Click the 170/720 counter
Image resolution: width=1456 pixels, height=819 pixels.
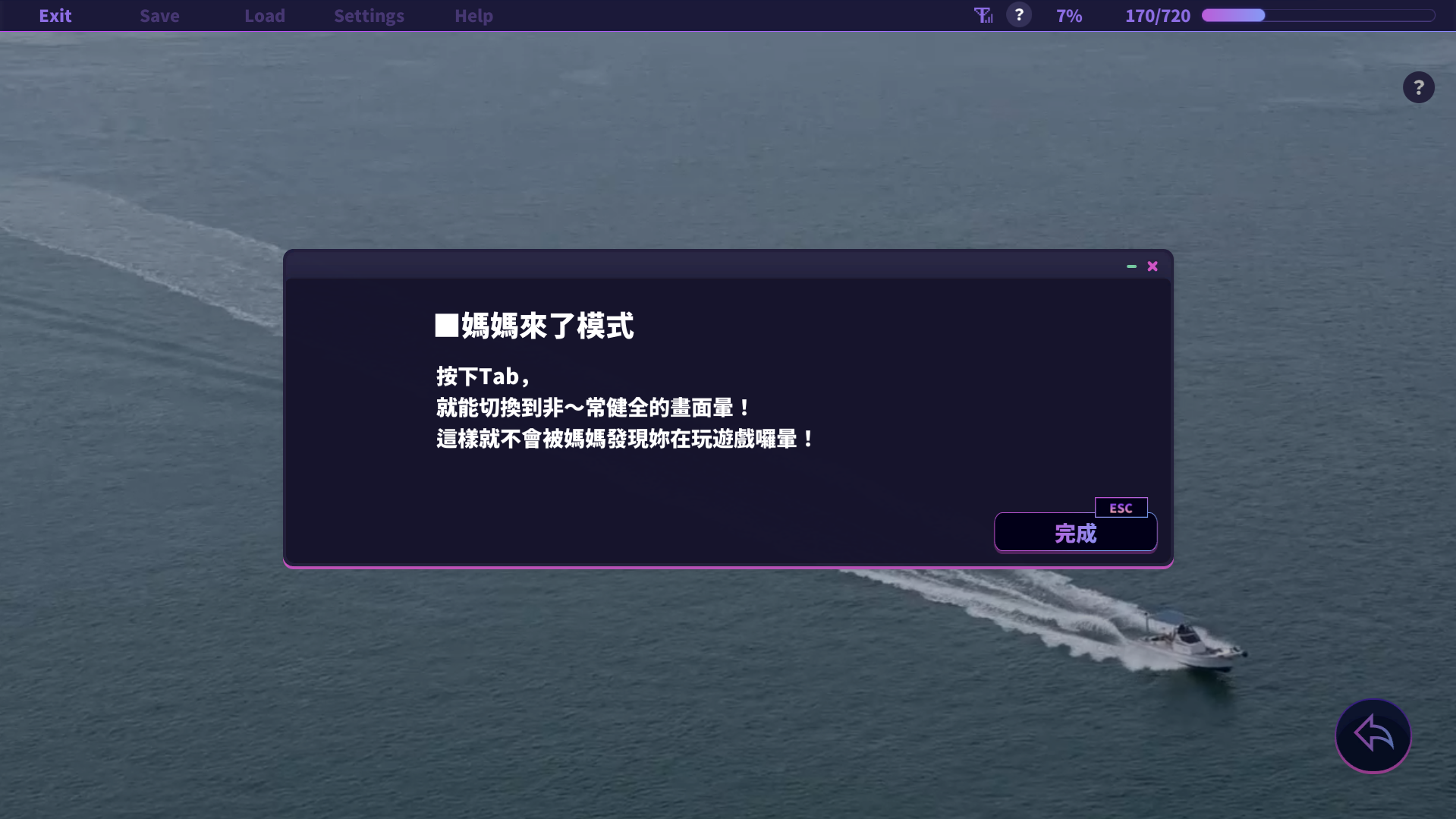(x=1157, y=16)
